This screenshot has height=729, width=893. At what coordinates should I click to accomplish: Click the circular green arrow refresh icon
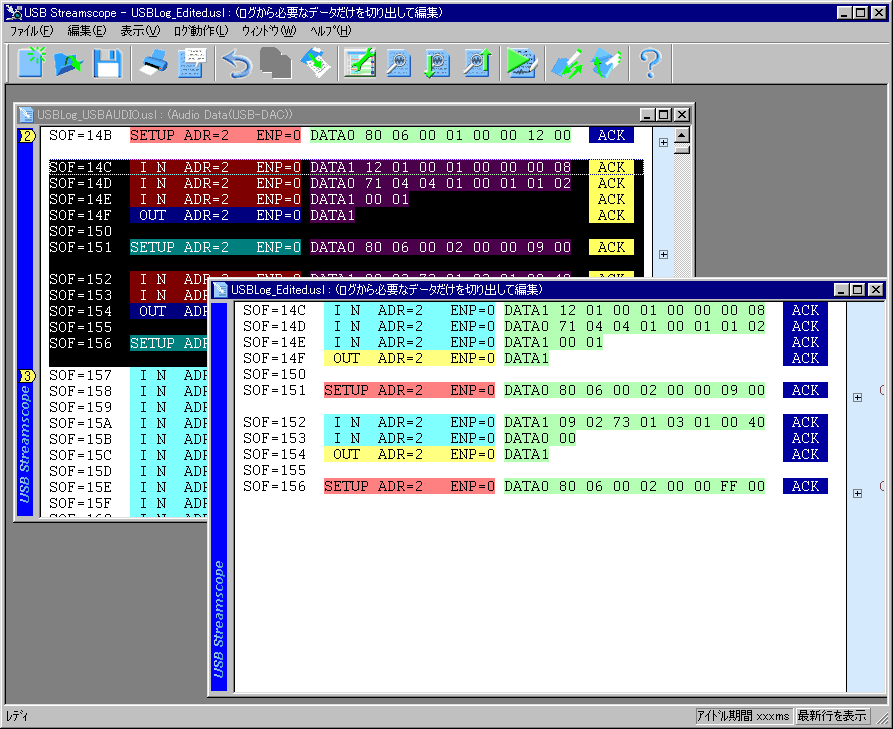tap(606, 63)
